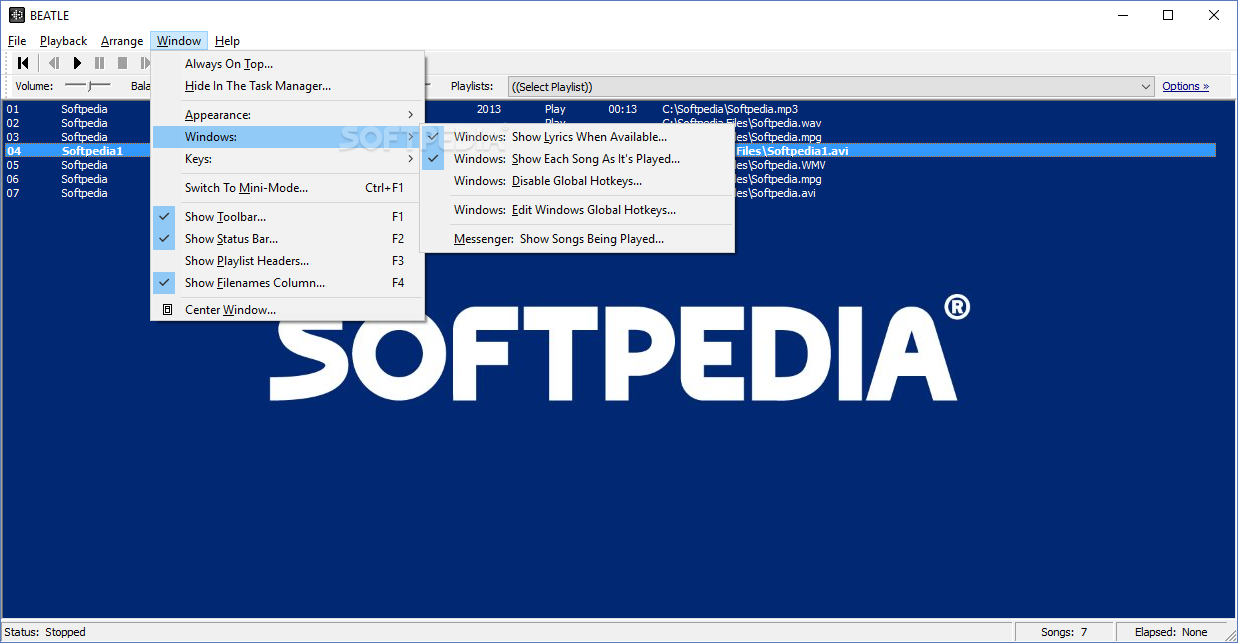Open the Playback menu
Viewport: 1238px width, 643px height.
[64, 41]
